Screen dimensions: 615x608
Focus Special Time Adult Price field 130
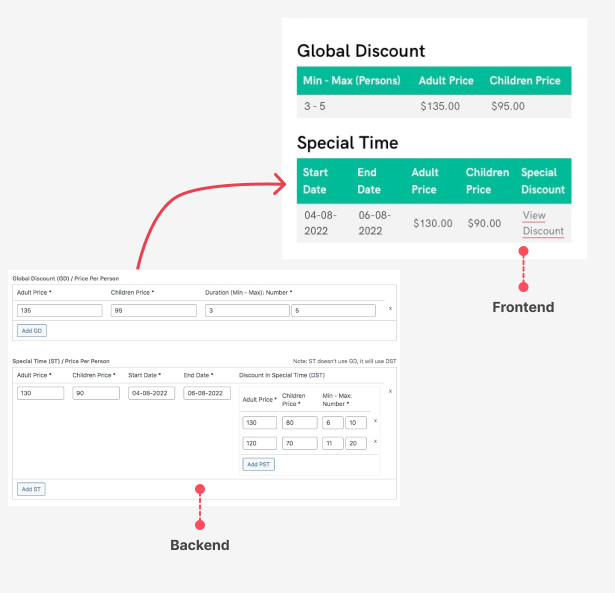[x=40, y=393]
